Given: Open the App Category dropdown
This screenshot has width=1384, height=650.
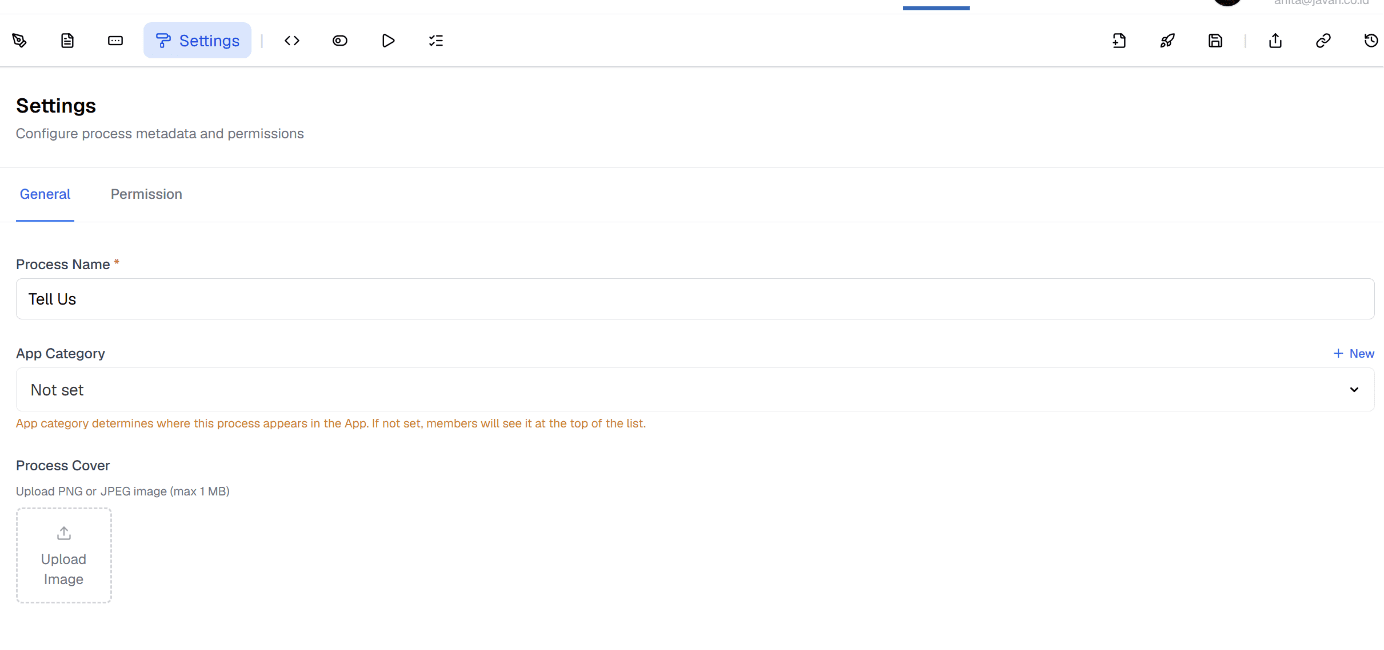Looking at the screenshot, I should coord(695,390).
